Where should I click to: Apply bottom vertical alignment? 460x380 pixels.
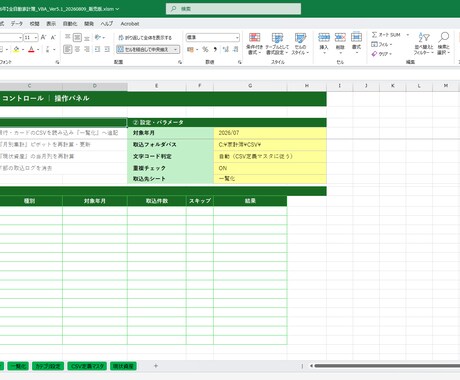87,37
